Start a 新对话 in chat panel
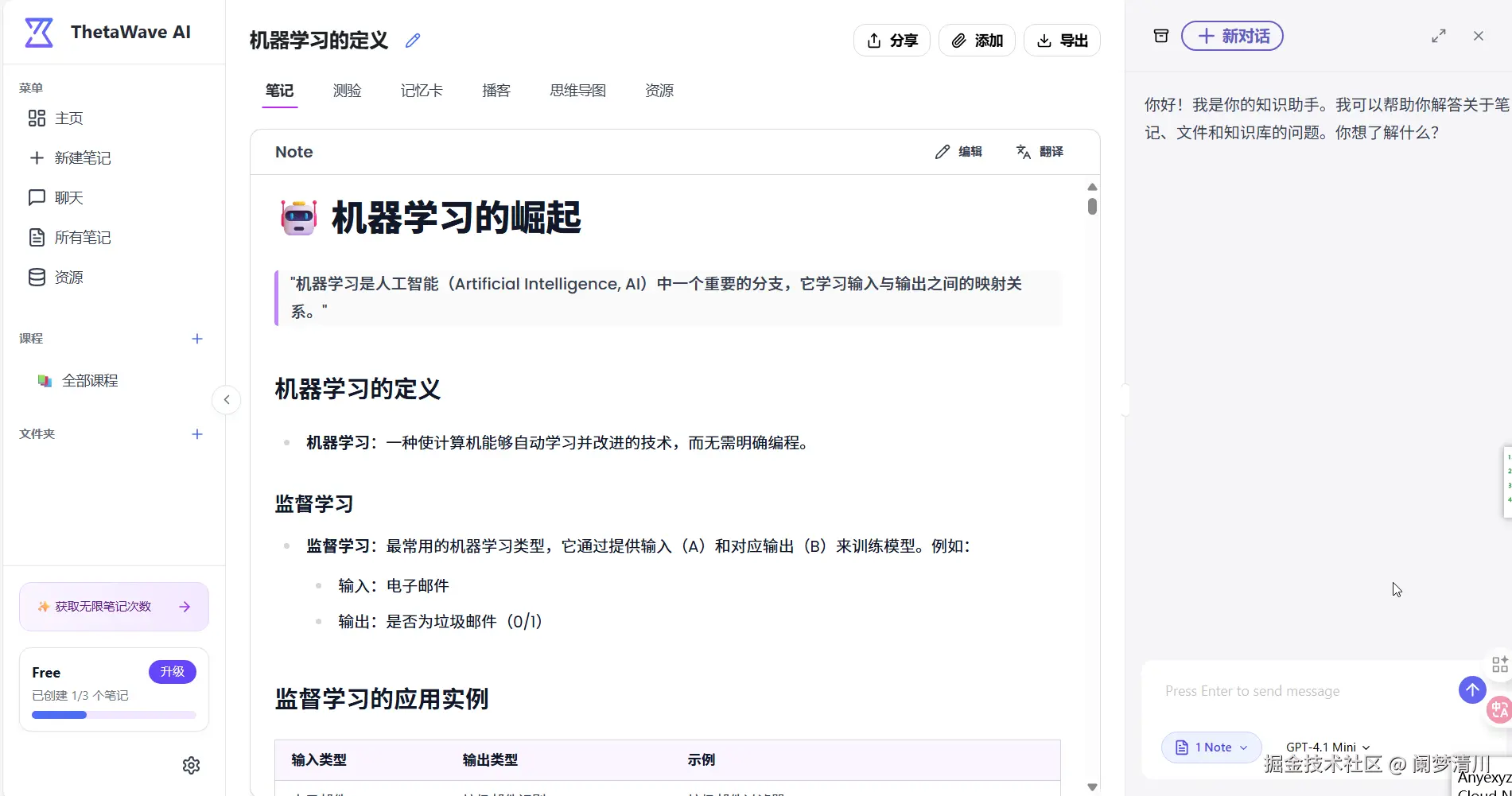 1232,36
